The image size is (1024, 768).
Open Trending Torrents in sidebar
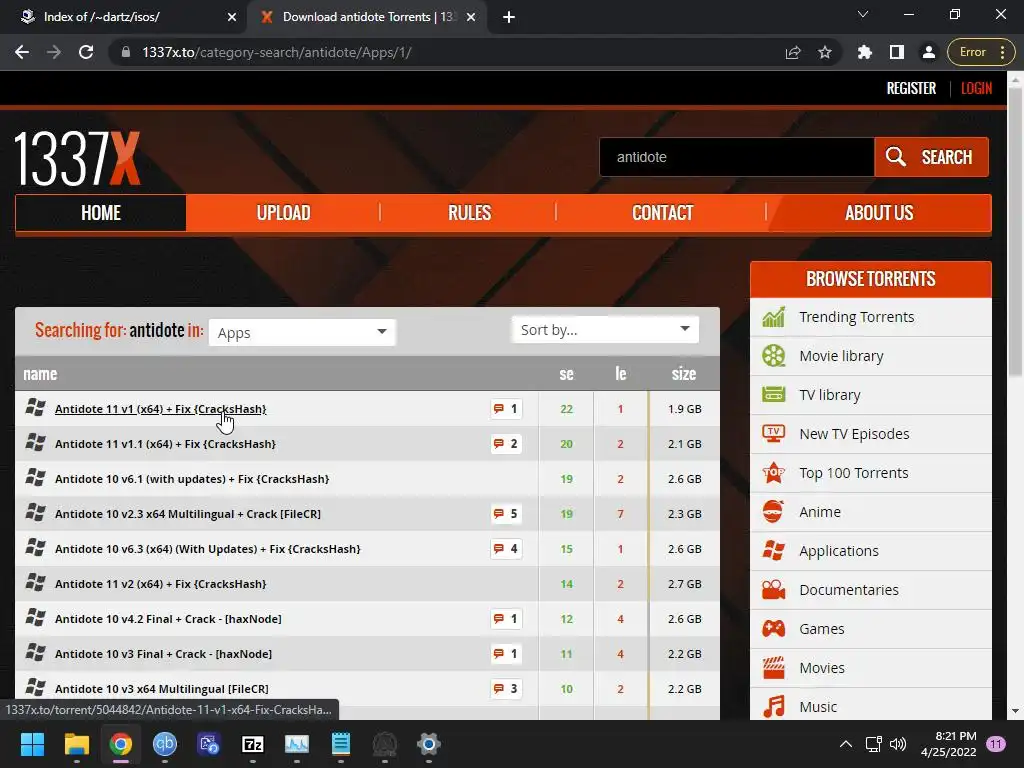tap(871, 317)
